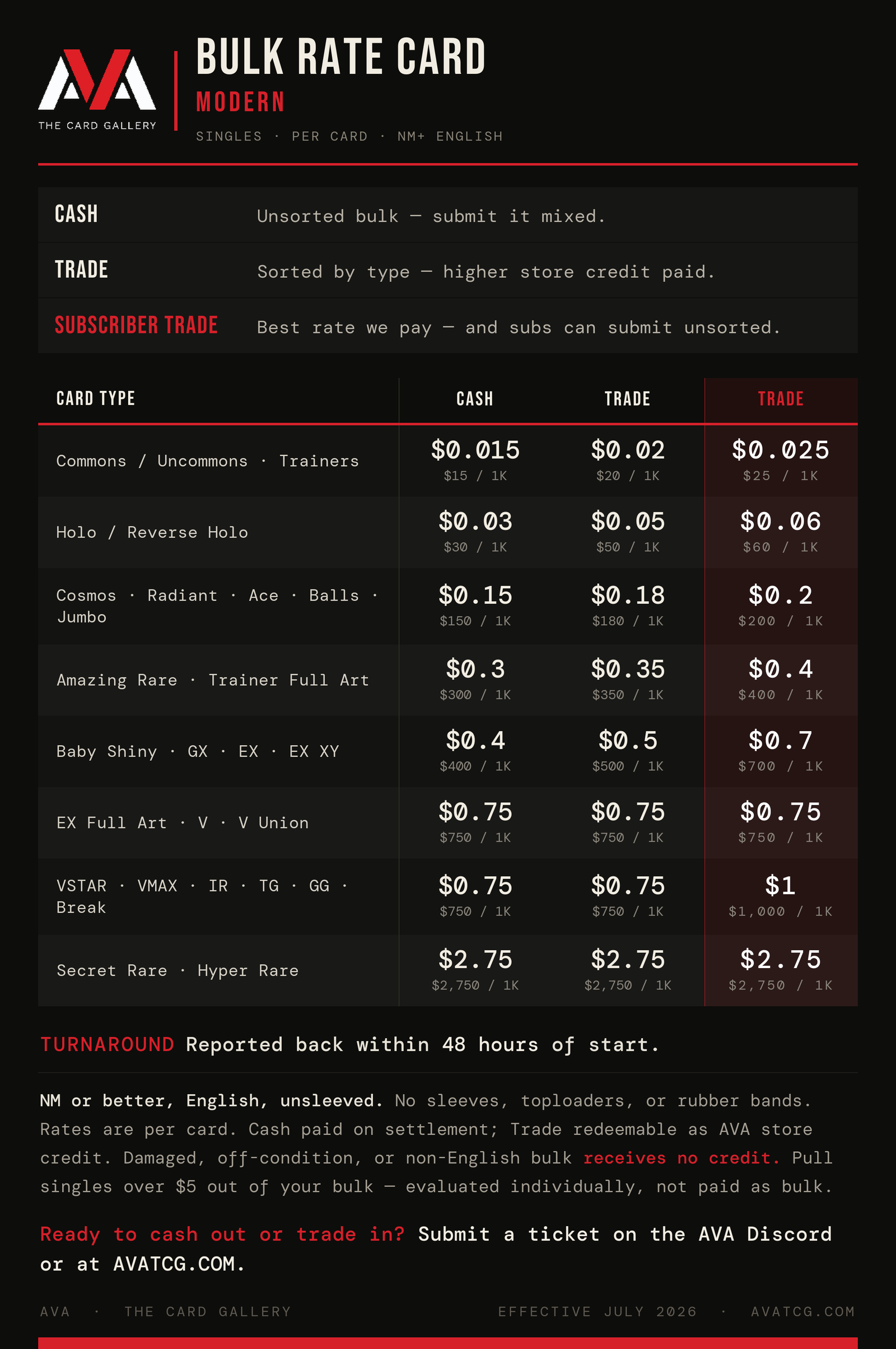Click Amazing Rare trade rate $0.35
This screenshot has height=1349, width=896.
(628, 669)
